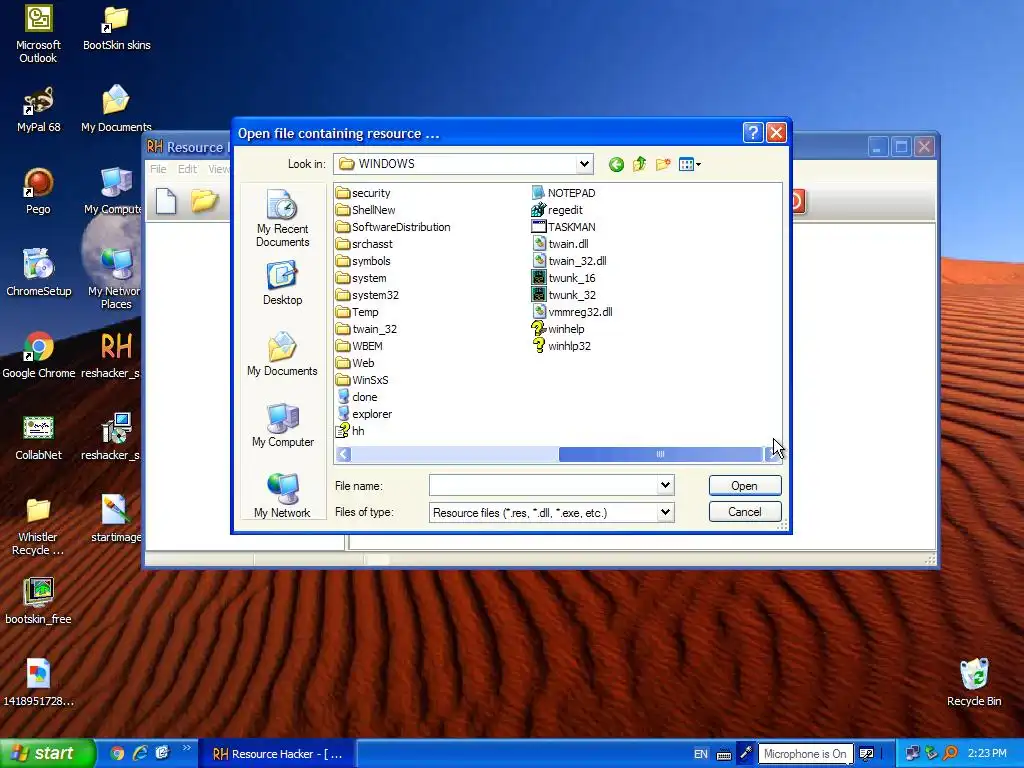Image resolution: width=1024 pixels, height=768 pixels.
Task: Click the Up One Level folder icon
Action: (639, 165)
